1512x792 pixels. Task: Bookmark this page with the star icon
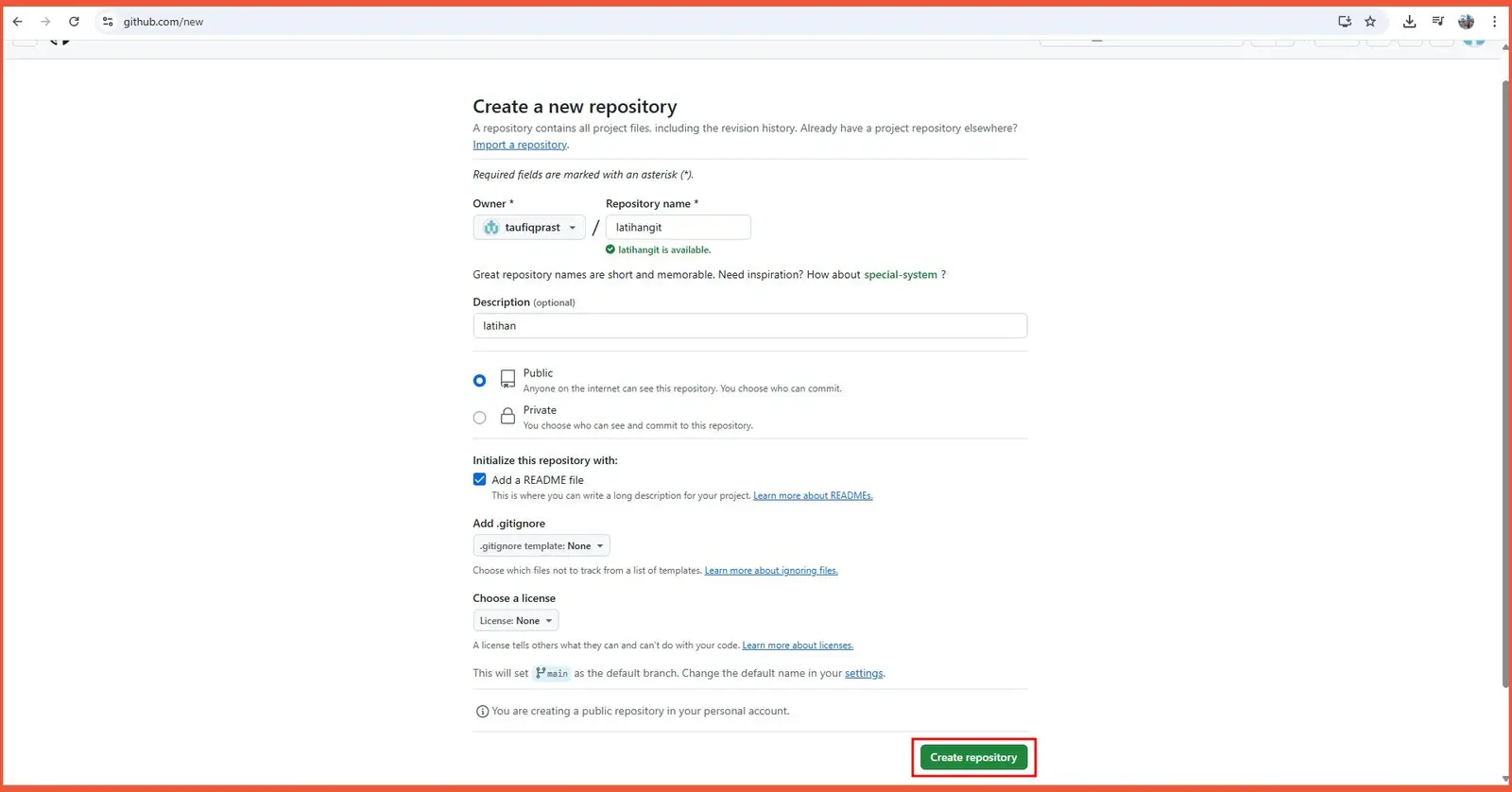[1370, 21]
